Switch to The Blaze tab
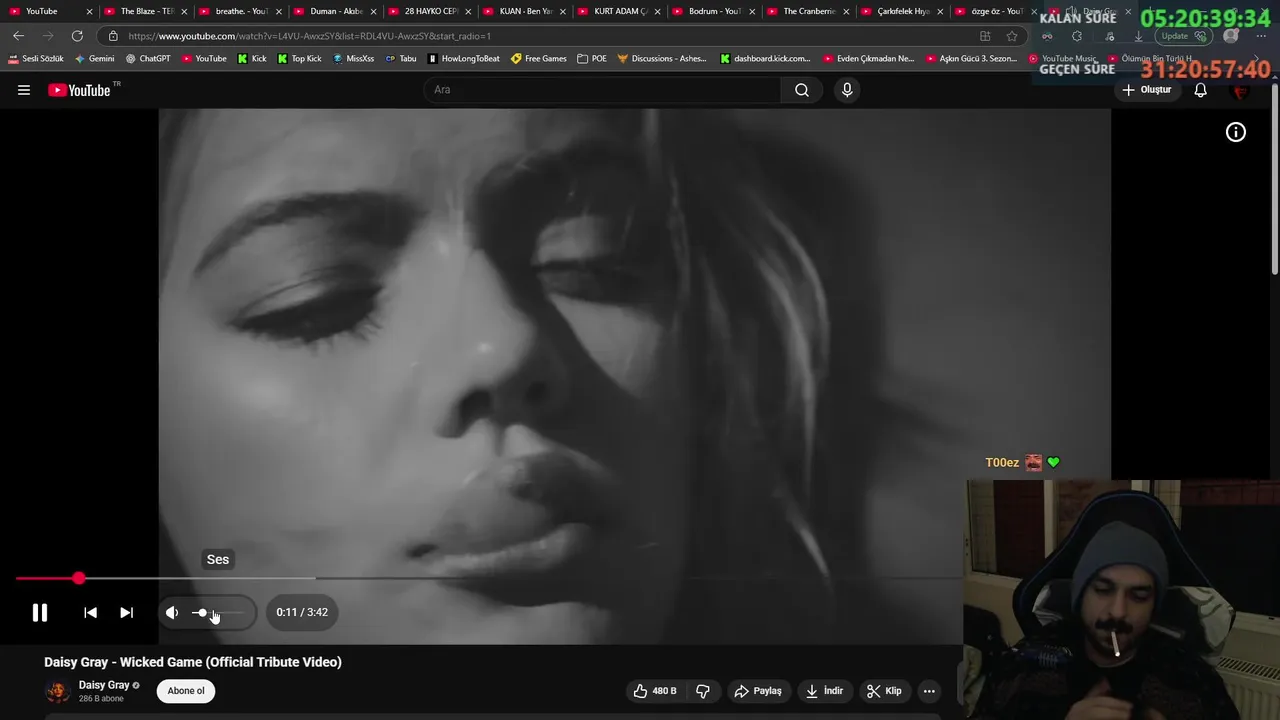The image size is (1280, 720). [147, 11]
